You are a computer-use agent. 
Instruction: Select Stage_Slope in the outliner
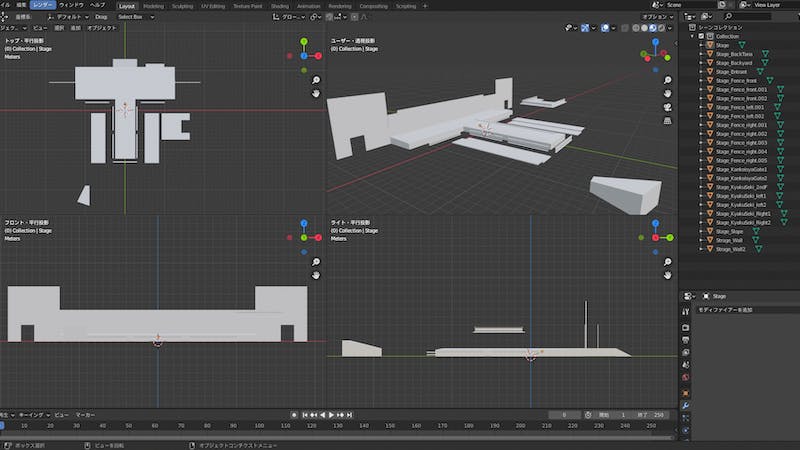click(729, 231)
